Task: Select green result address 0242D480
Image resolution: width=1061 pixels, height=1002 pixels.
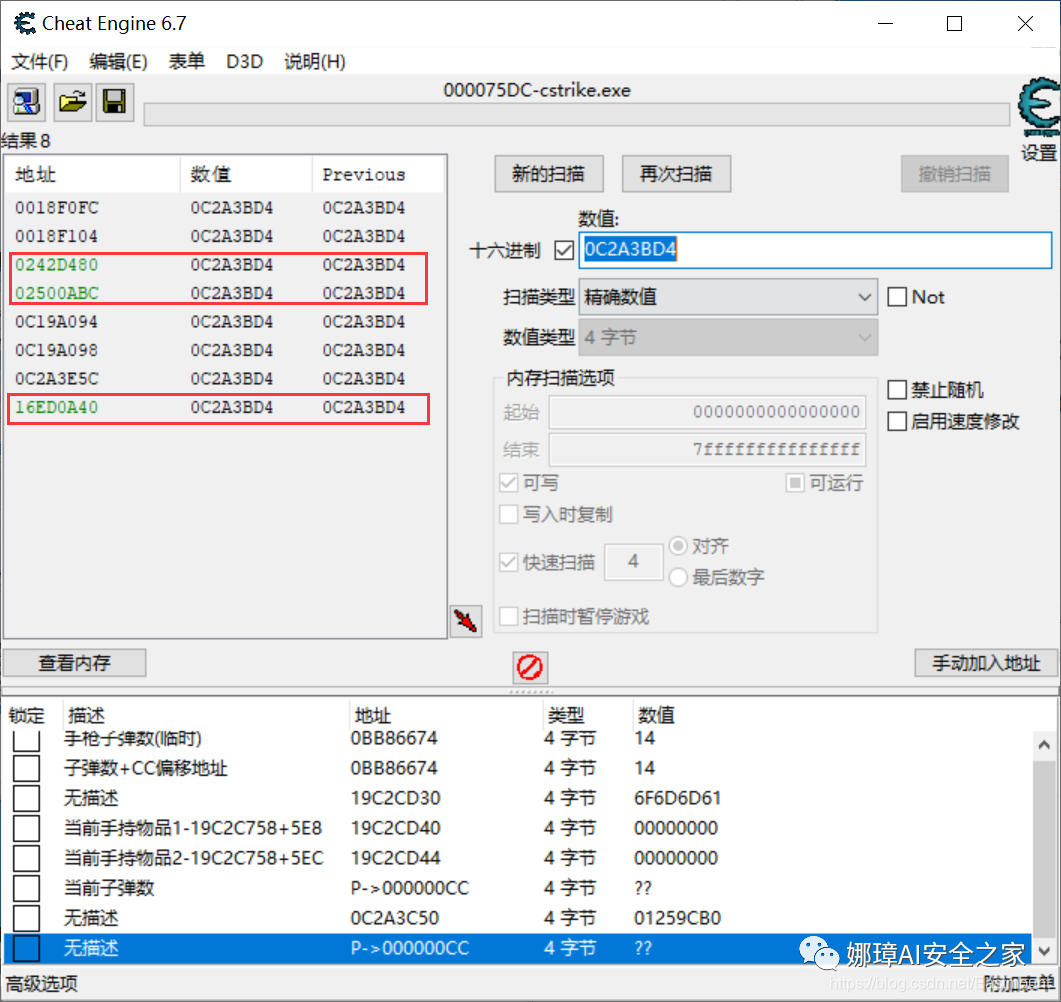Action: point(57,265)
